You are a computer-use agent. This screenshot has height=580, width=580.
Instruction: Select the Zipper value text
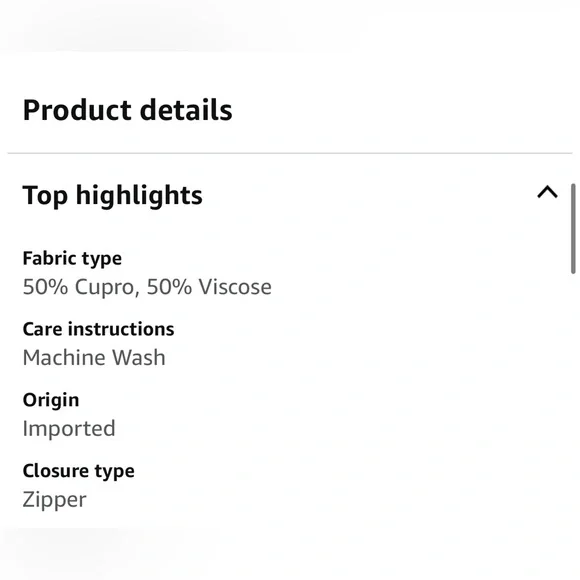pyautogui.click(x=54, y=500)
